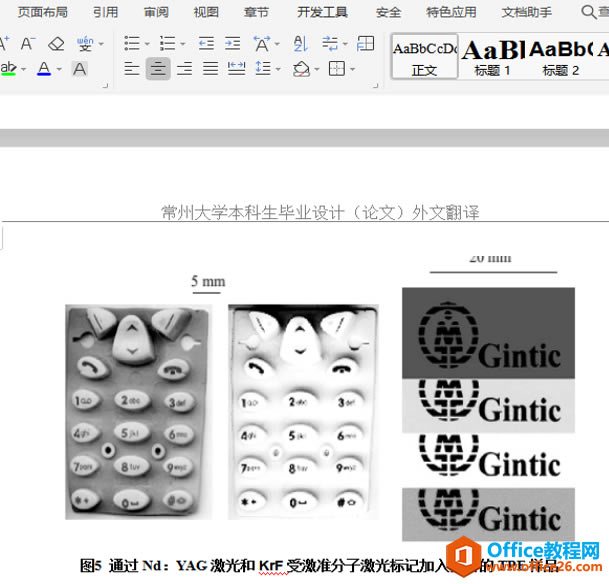609x584 pixels.
Task: Click the decrease indent icon
Action: click(206, 43)
